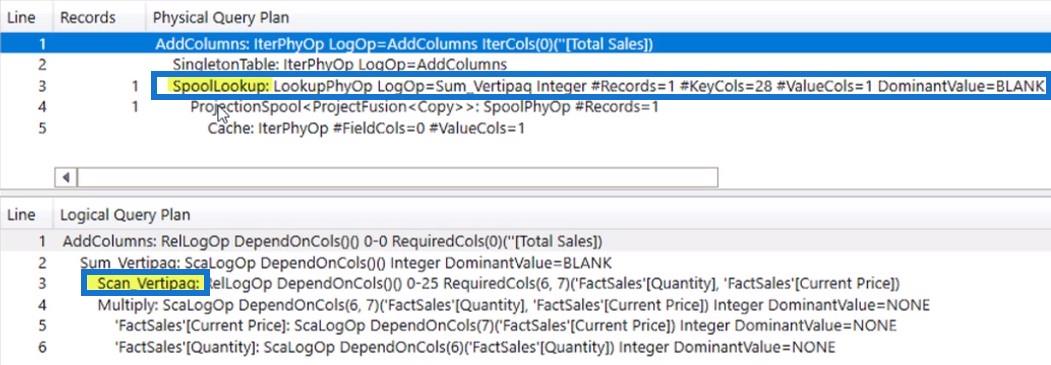
Task: Click the Logical Query Plan column header
Action: click(125, 215)
